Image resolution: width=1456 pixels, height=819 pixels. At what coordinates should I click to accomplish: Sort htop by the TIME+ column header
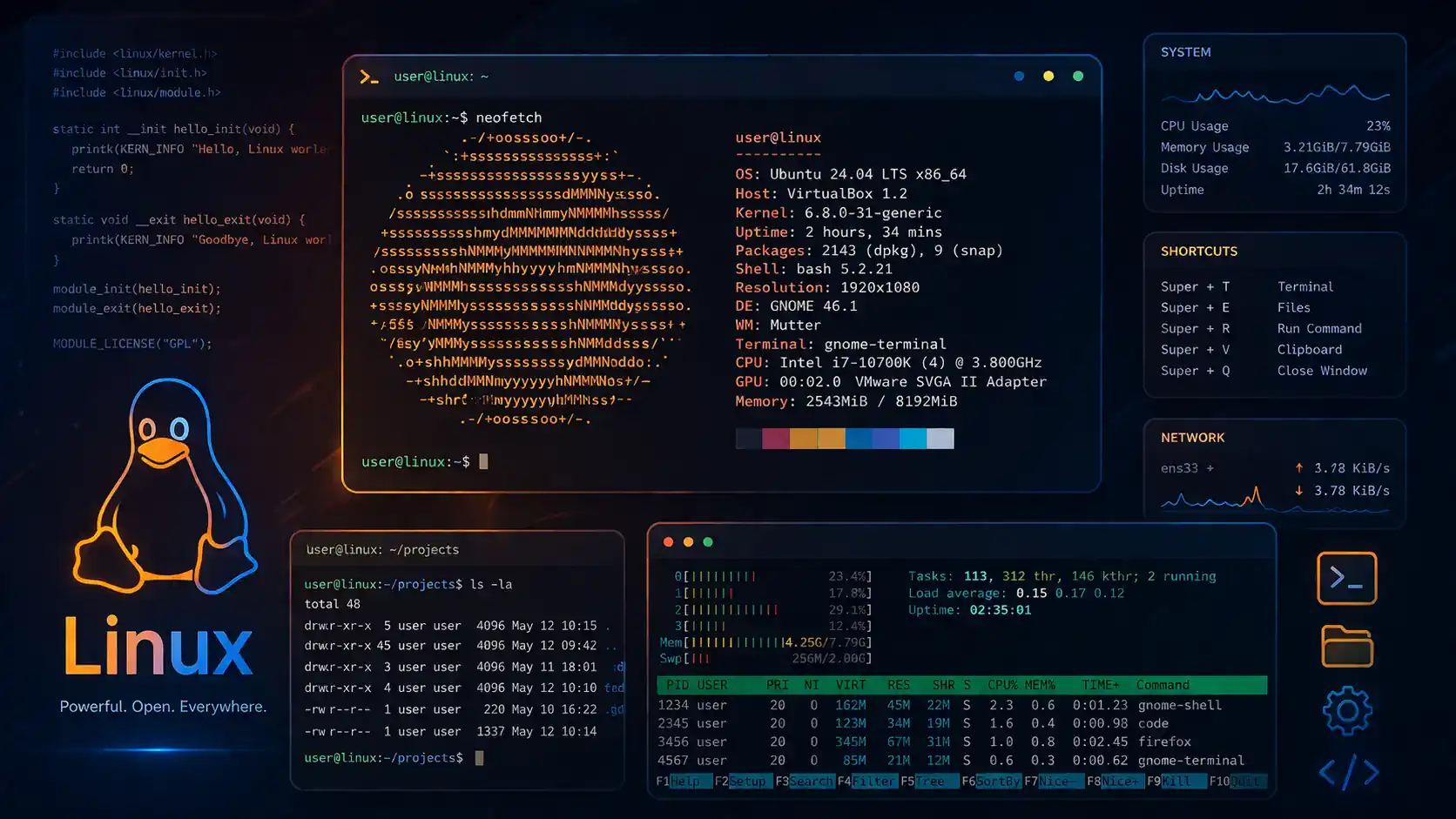coord(1101,685)
